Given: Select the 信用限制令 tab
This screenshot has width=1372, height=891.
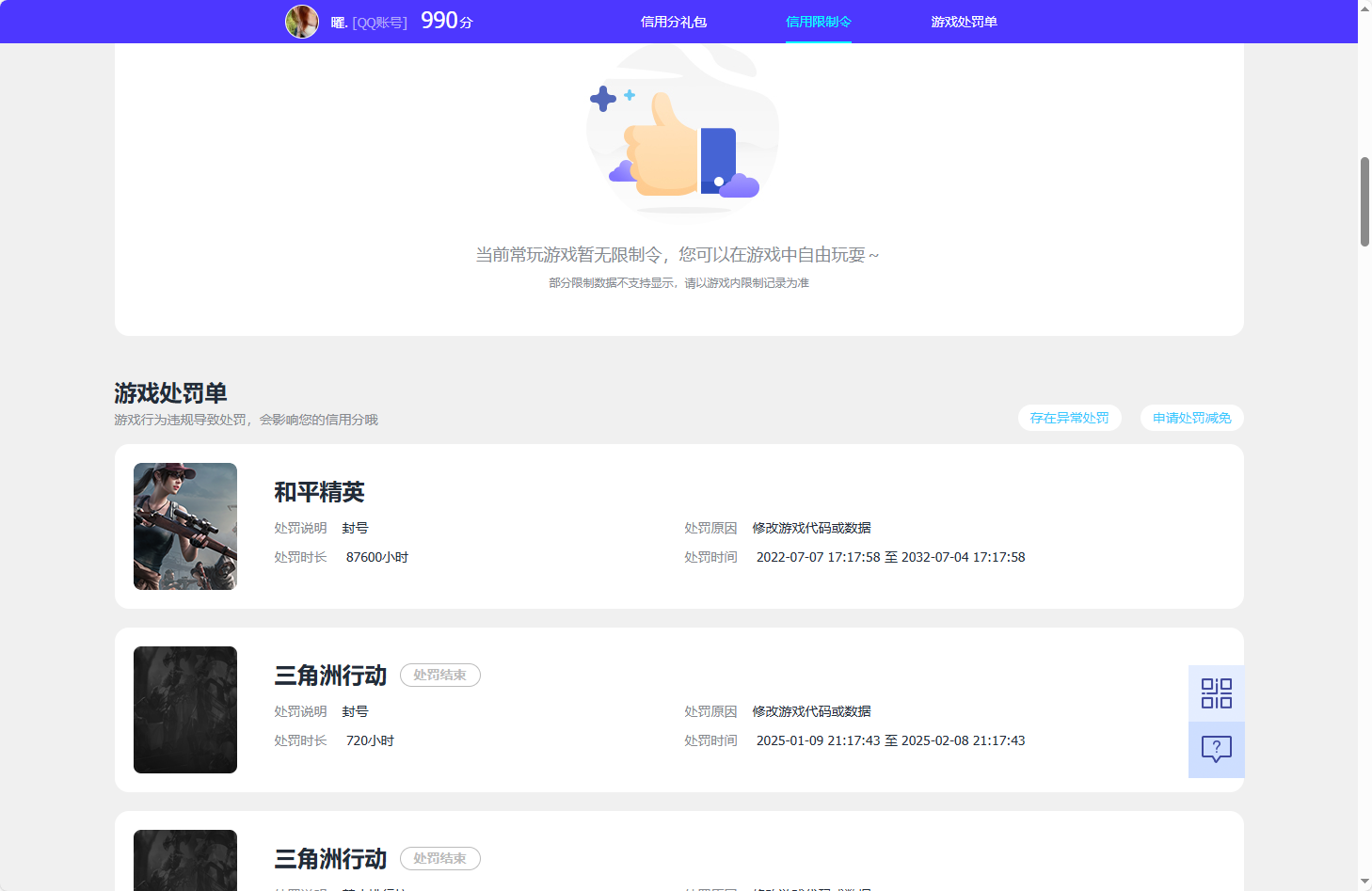Looking at the screenshot, I should (818, 21).
